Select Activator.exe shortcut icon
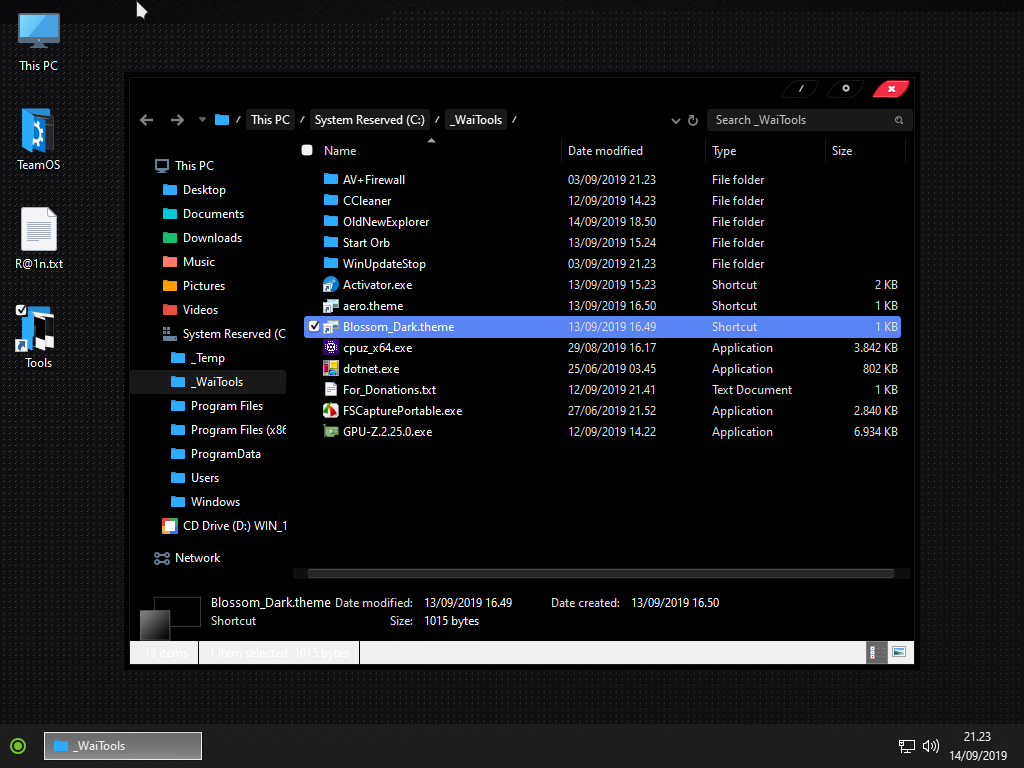 [x=331, y=285]
